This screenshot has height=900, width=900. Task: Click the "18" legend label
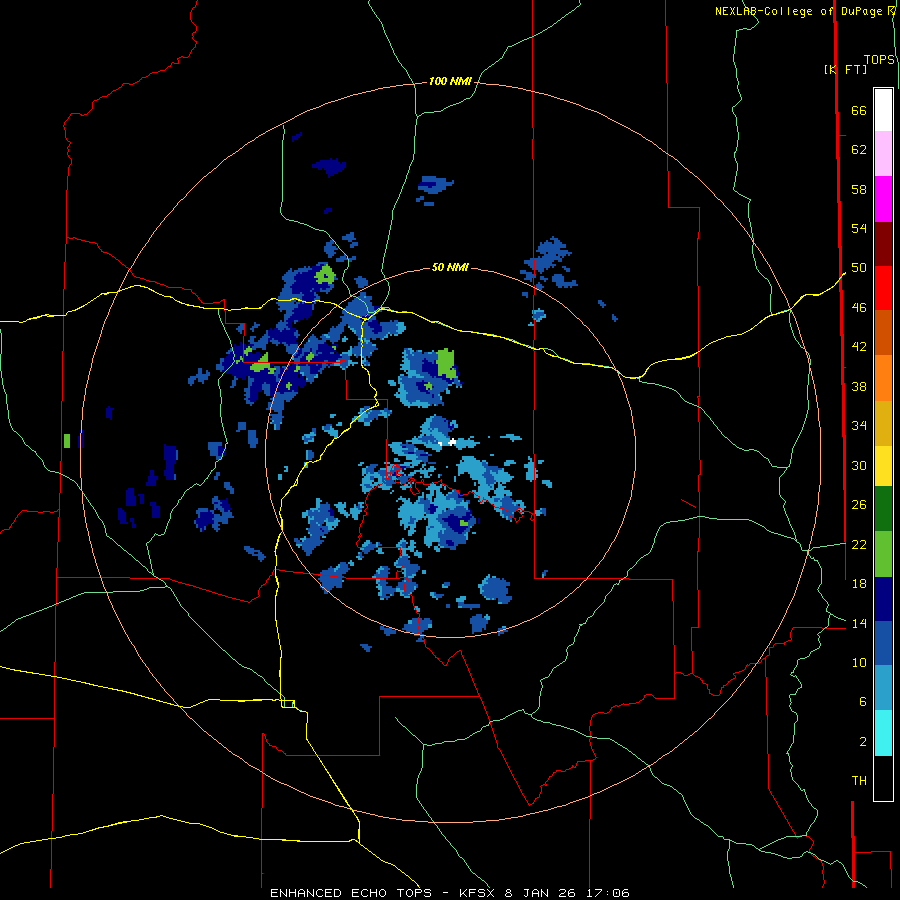pyautogui.click(x=859, y=584)
